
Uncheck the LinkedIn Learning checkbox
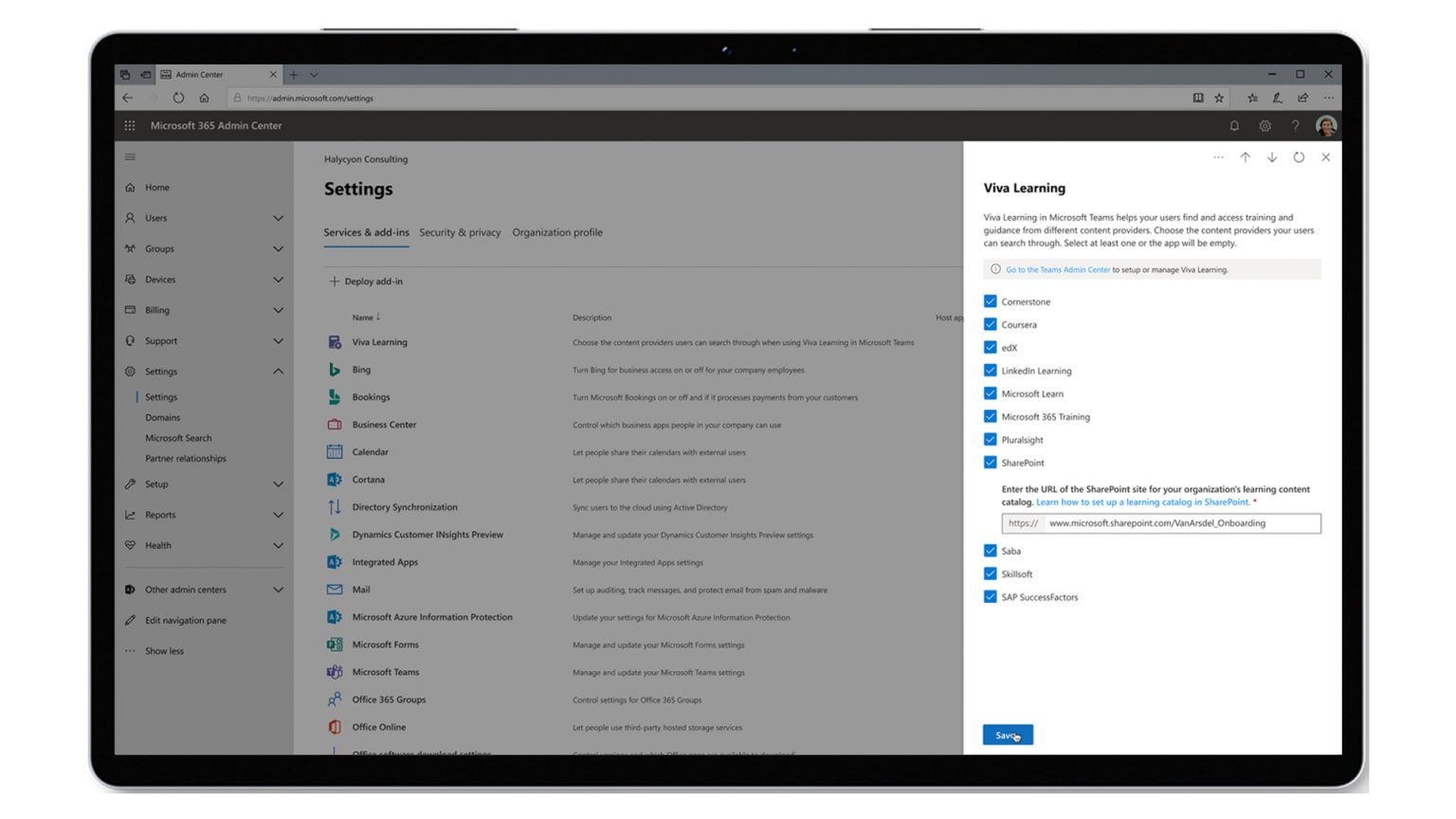click(x=990, y=371)
